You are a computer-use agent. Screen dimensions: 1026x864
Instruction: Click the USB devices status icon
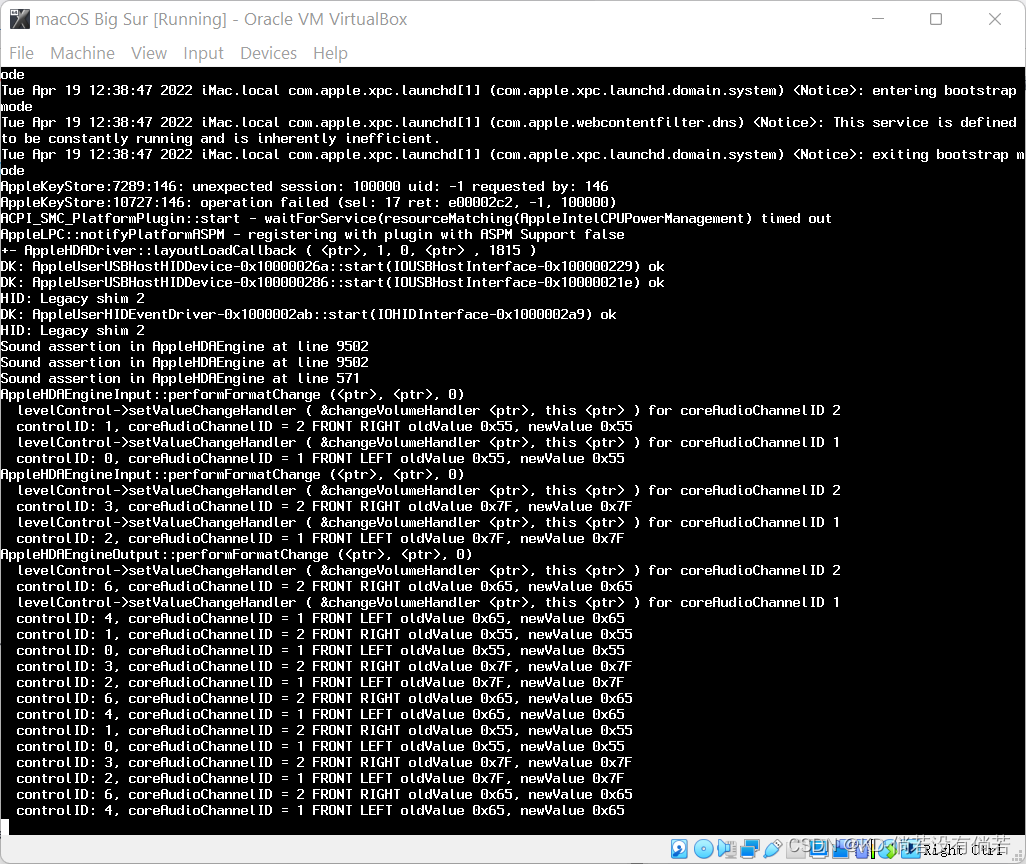(773, 849)
